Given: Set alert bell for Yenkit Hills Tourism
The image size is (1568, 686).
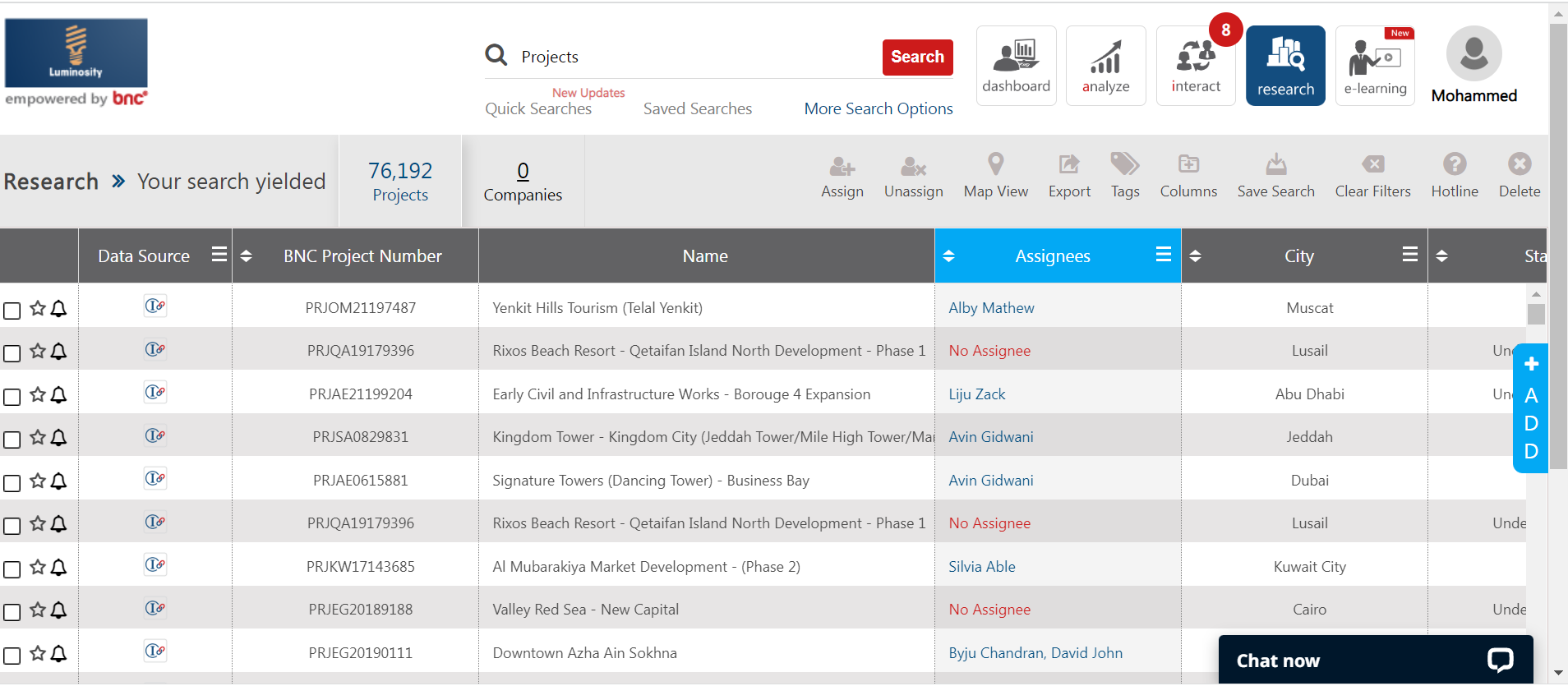Looking at the screenshot, I should click(58, 308).
